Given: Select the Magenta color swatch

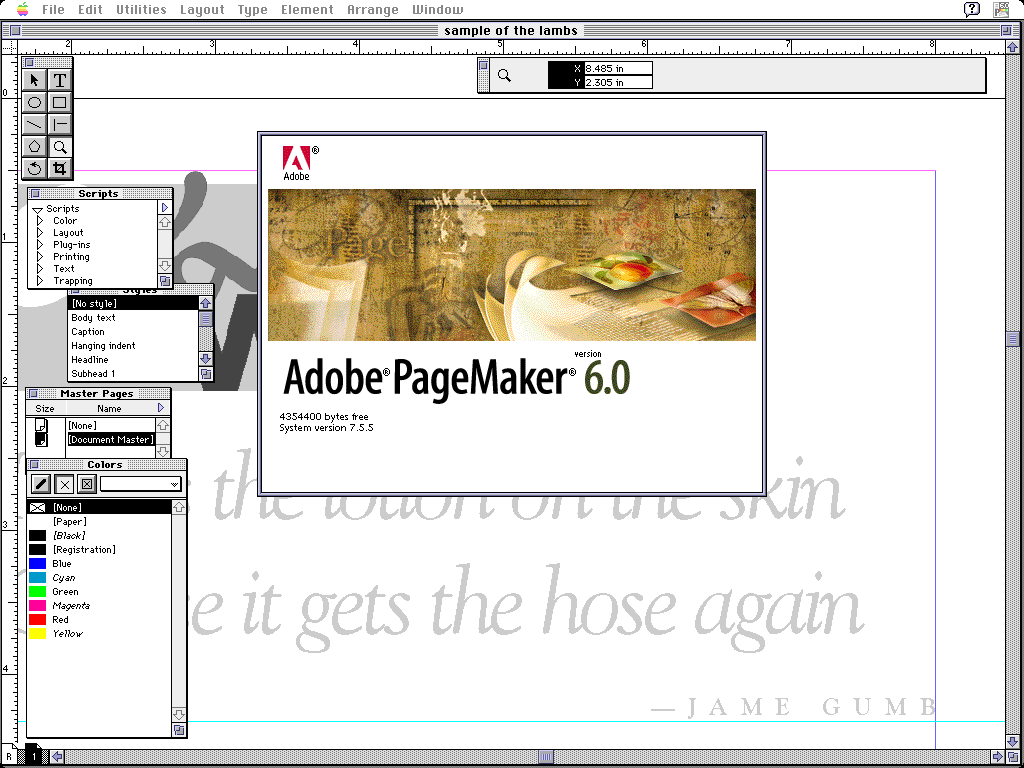Looking at the screenshot, I should coord(38,605).
